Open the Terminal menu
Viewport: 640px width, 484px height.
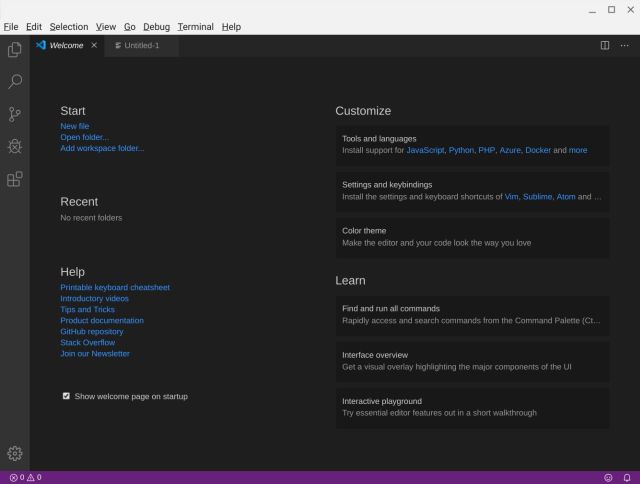click(196, 27)
